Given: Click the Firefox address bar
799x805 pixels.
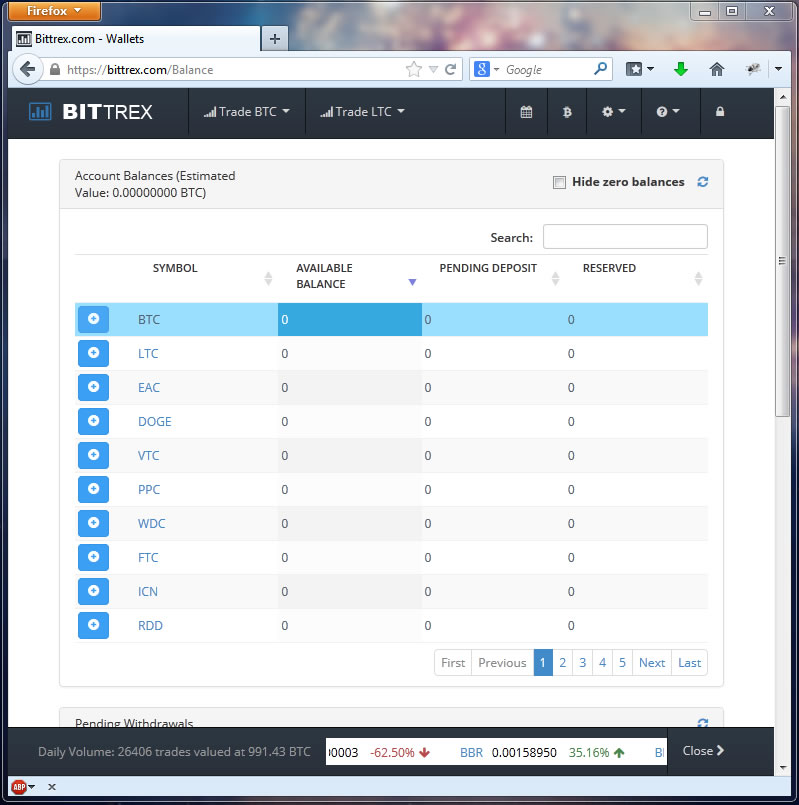Looking at the screenshot, I should pos(232,69).
